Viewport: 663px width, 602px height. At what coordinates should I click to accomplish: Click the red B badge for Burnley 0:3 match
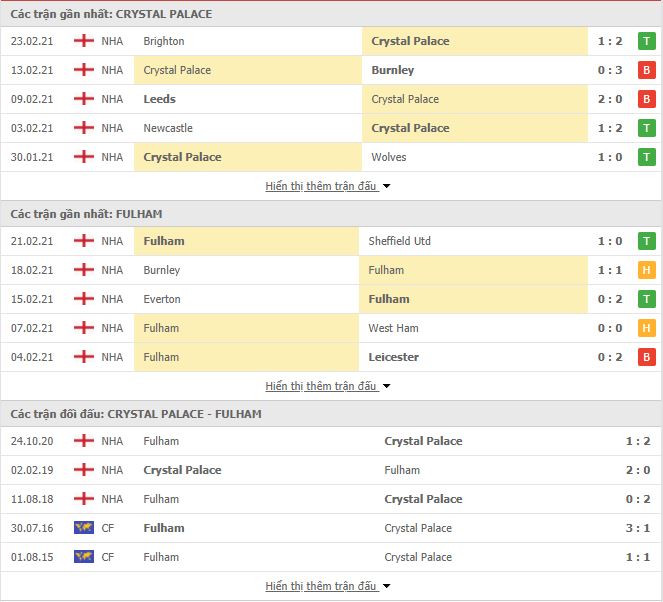[x=647, y=70]
